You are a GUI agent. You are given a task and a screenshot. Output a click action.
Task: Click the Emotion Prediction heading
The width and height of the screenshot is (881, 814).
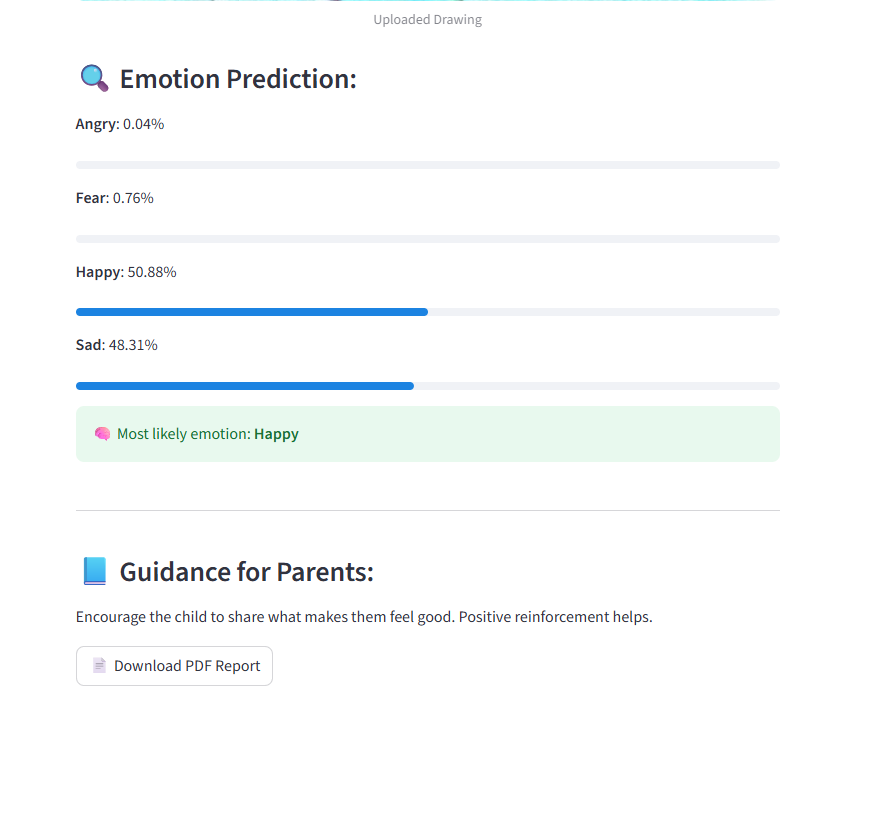238,79
